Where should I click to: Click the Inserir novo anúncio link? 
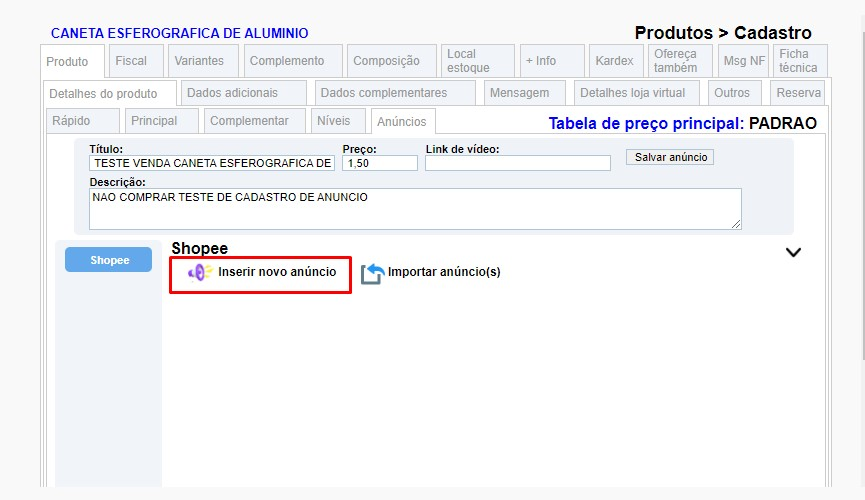(x=277, y=272)
